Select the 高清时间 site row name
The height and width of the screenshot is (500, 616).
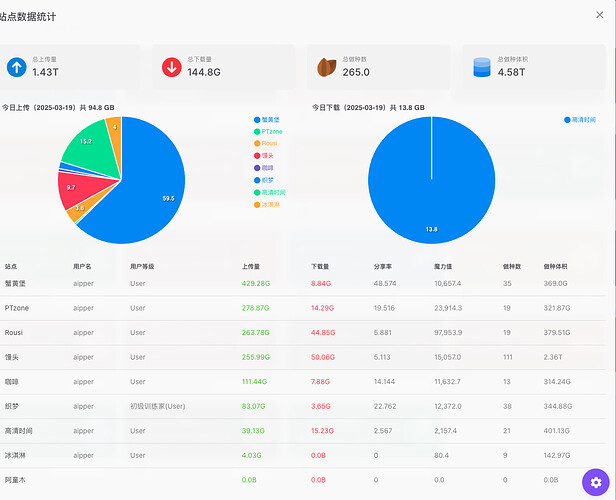tap(18, 430)
